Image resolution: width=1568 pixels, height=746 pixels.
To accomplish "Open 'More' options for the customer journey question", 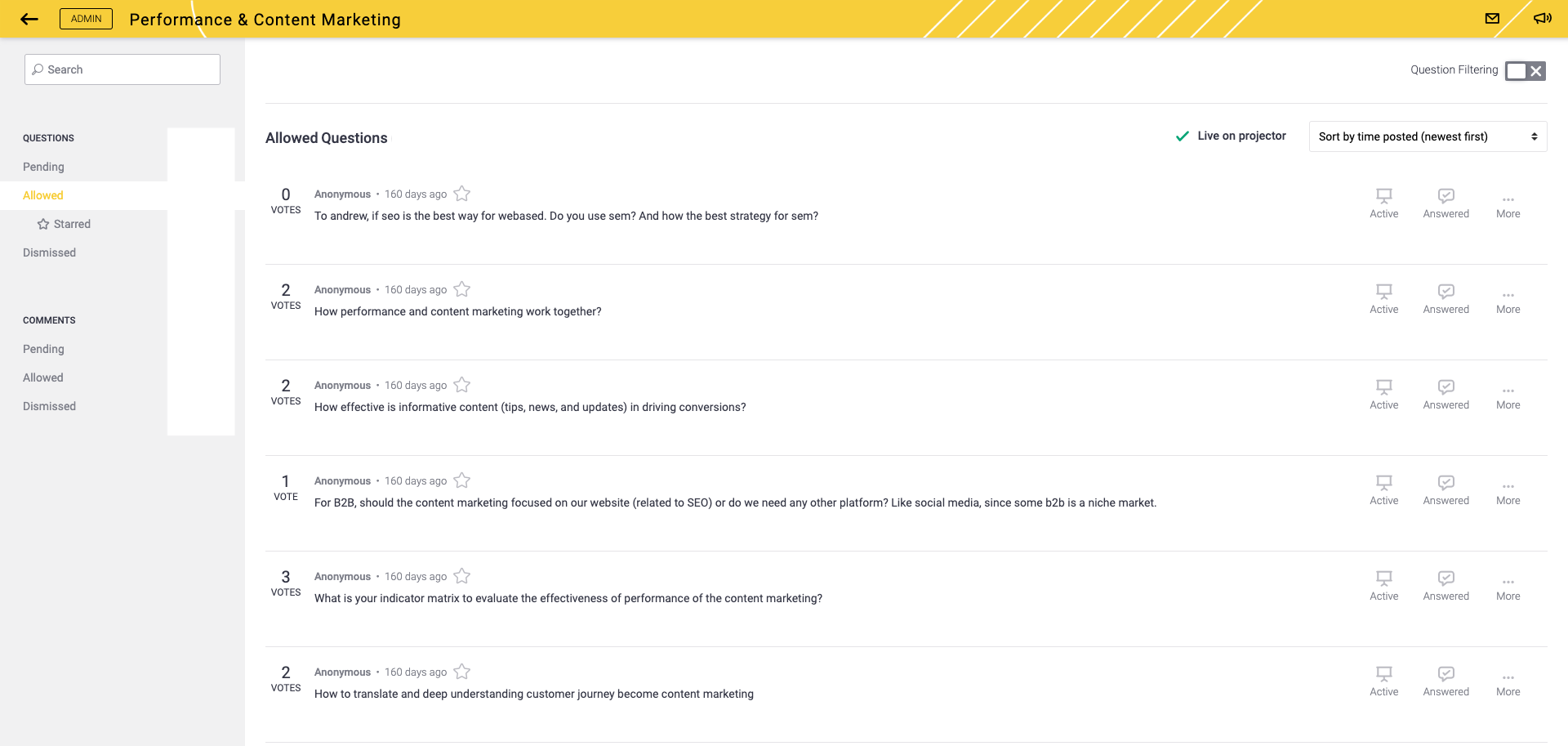I will [1508, 680].
